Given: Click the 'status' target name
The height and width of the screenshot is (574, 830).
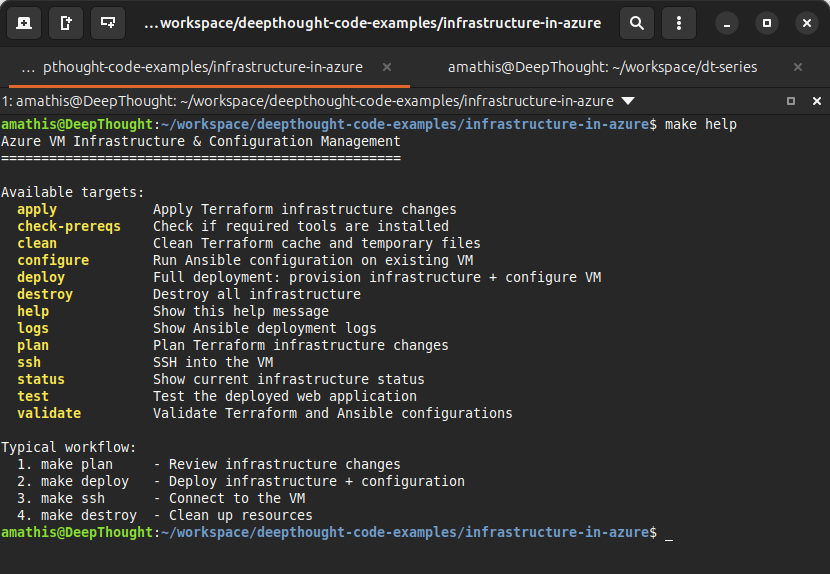Looking at the screenshot, I should pyautogui.click(x=41, y=379).
